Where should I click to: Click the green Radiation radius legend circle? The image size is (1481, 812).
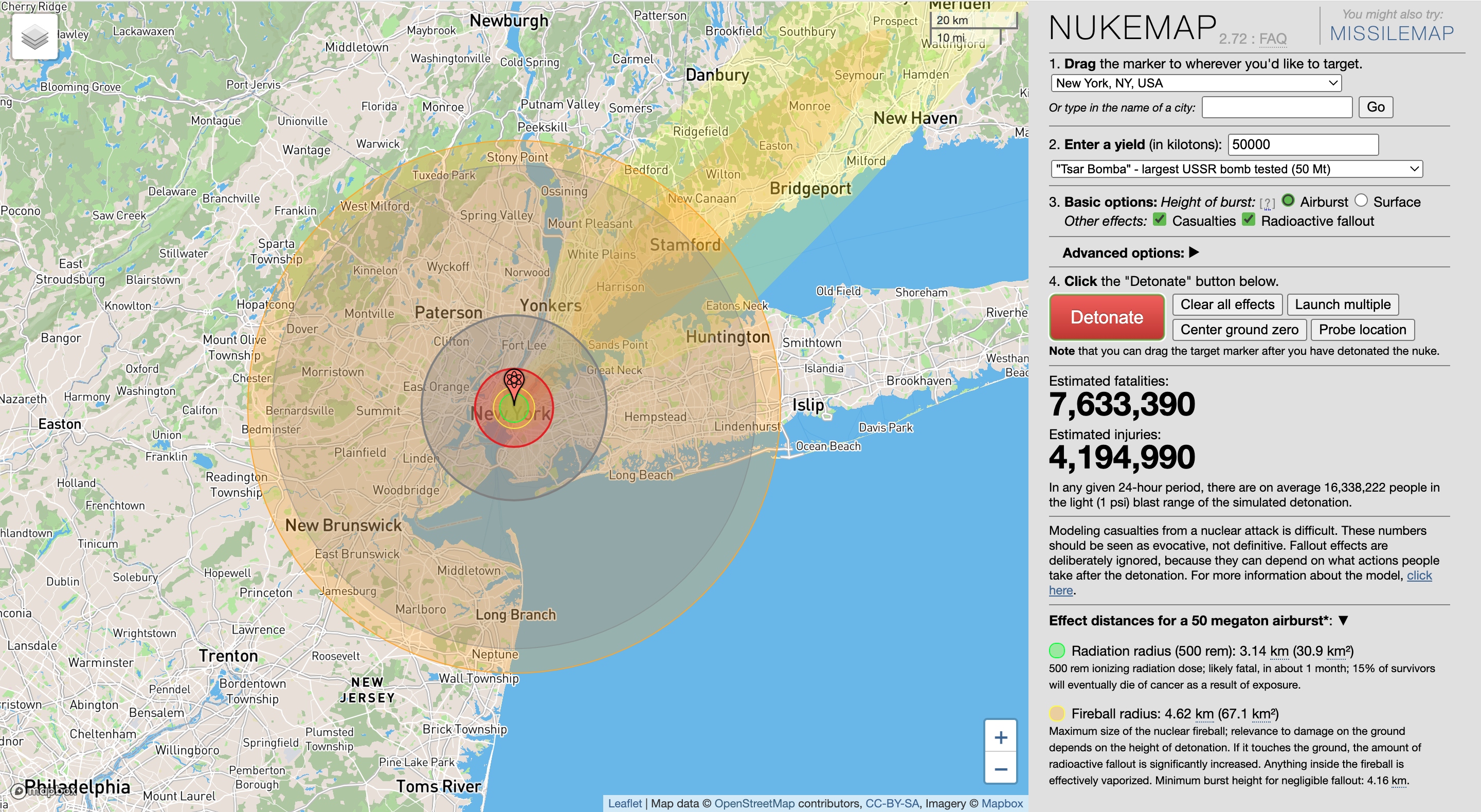(x=1058, y=651)
